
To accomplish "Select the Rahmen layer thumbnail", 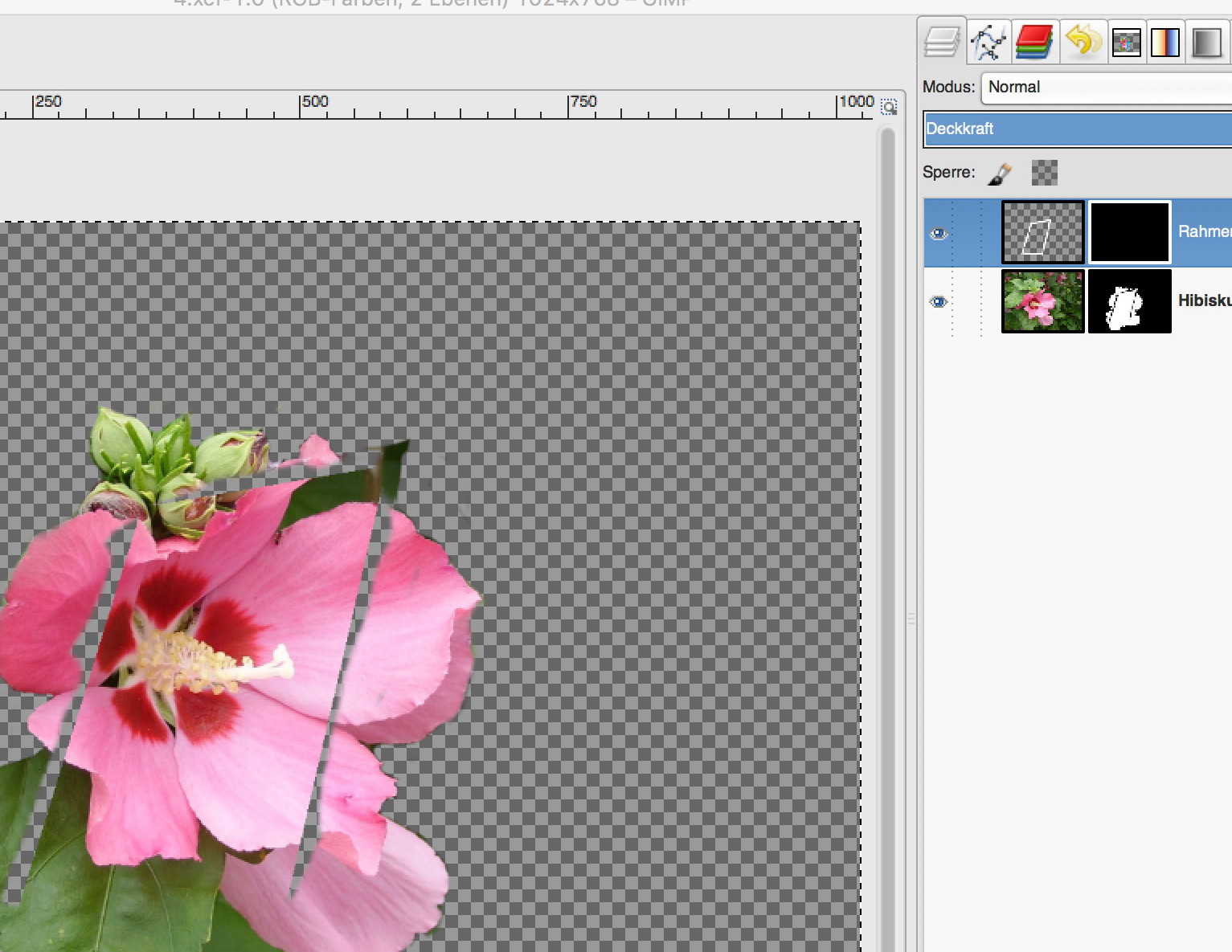I will pos(1042,233).
